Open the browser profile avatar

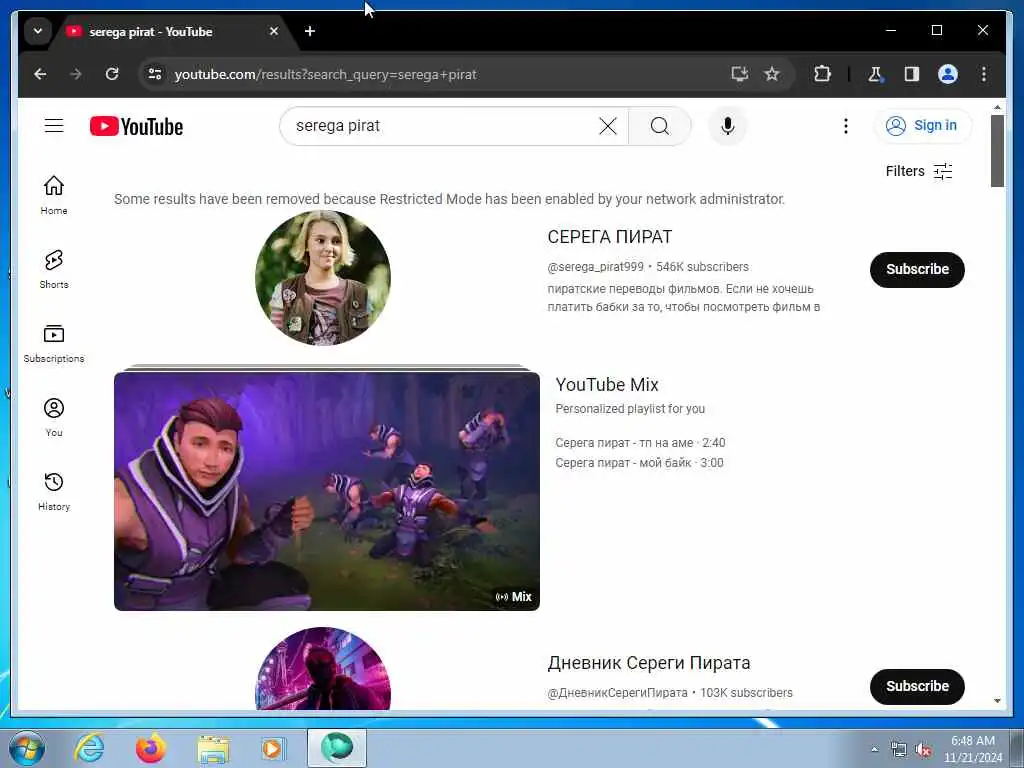click(948, 74)
